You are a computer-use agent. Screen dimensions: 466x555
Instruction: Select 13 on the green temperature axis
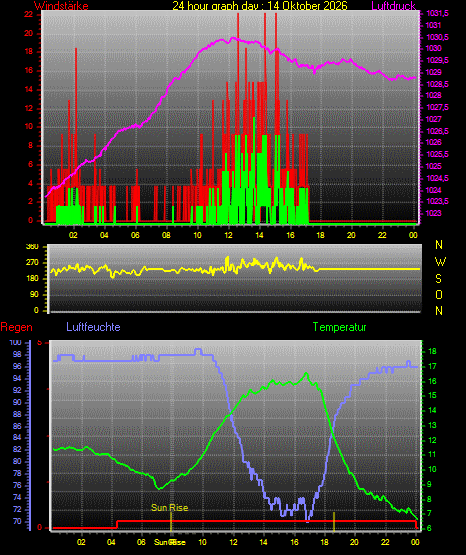click(432, 425)
